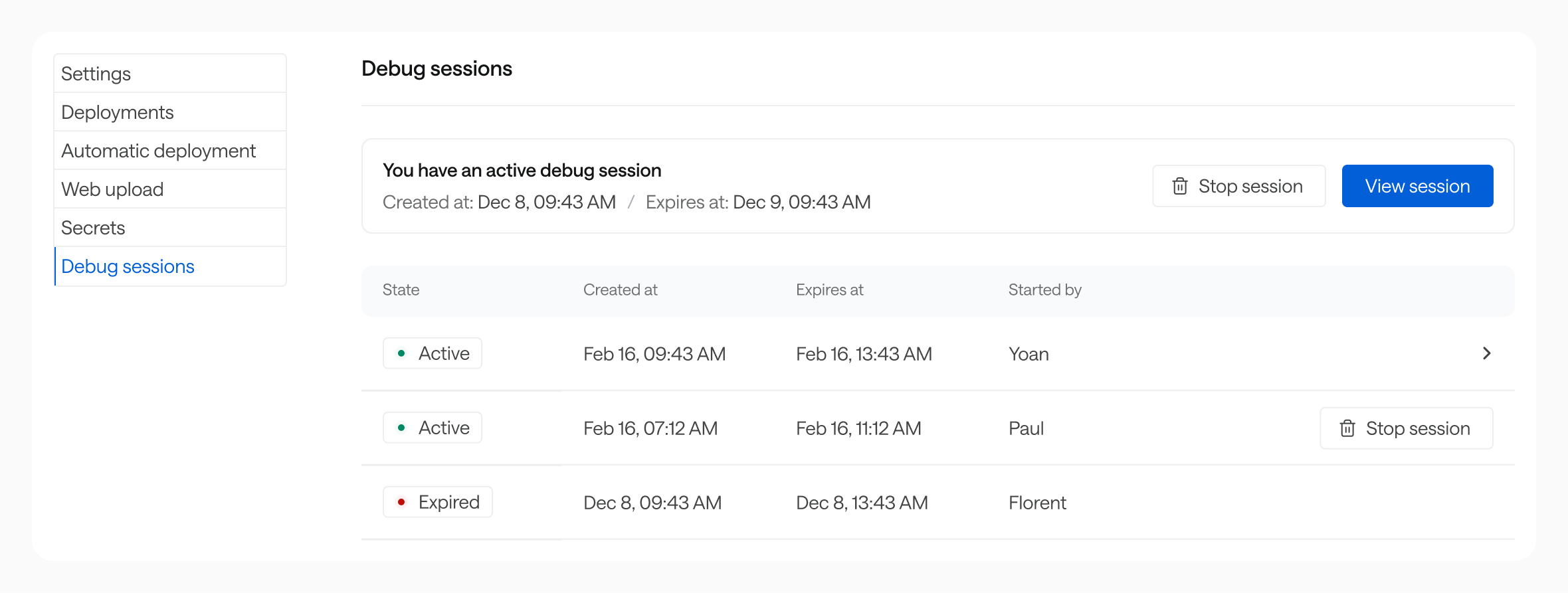Stop the active debug session in the banner
This screenshot has width=1568, height=593.
[1238, 186]
